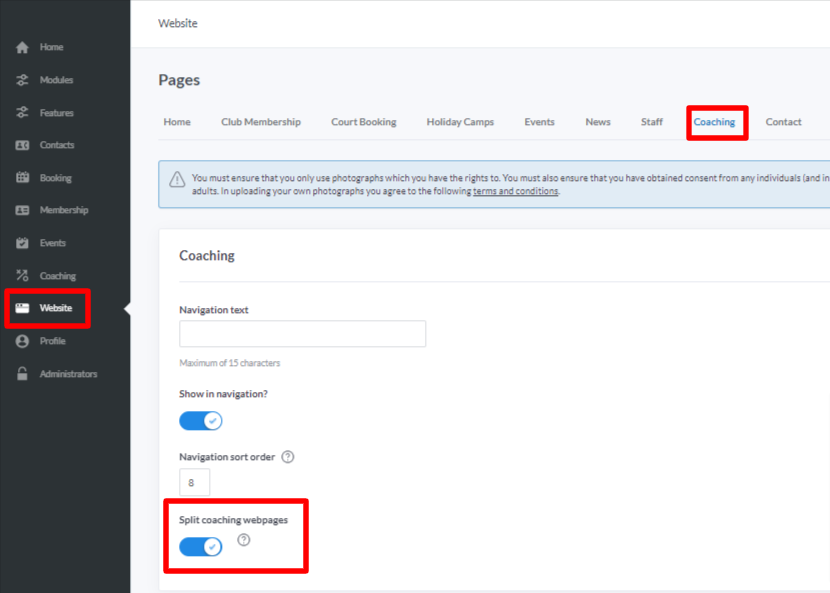The height and width of the screenshot is (593, 830).
Task: Open help for Navigation sort order
Action: (288, 457)
